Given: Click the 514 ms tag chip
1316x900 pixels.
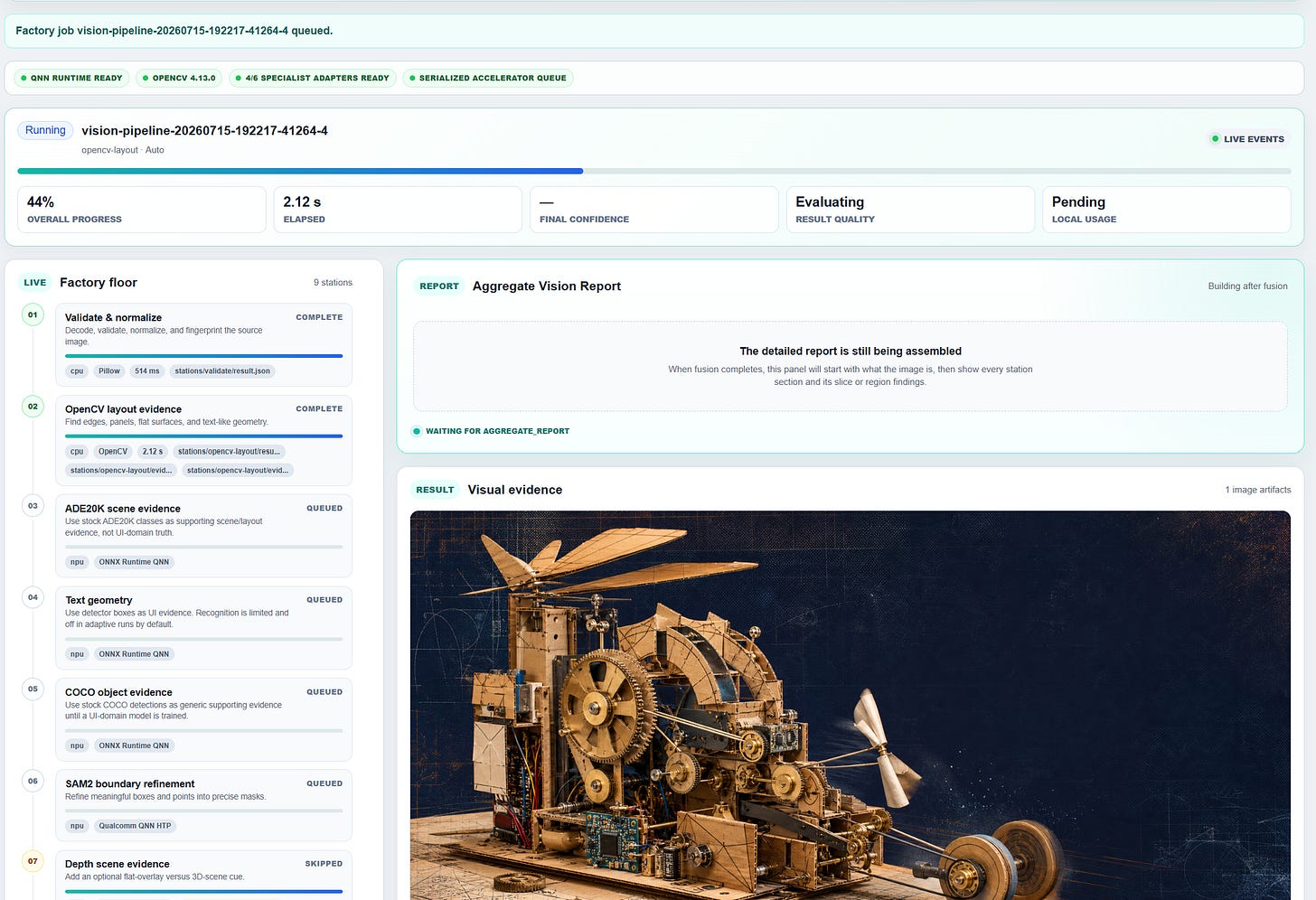Looking at the screenshot, I should point(147,371).
